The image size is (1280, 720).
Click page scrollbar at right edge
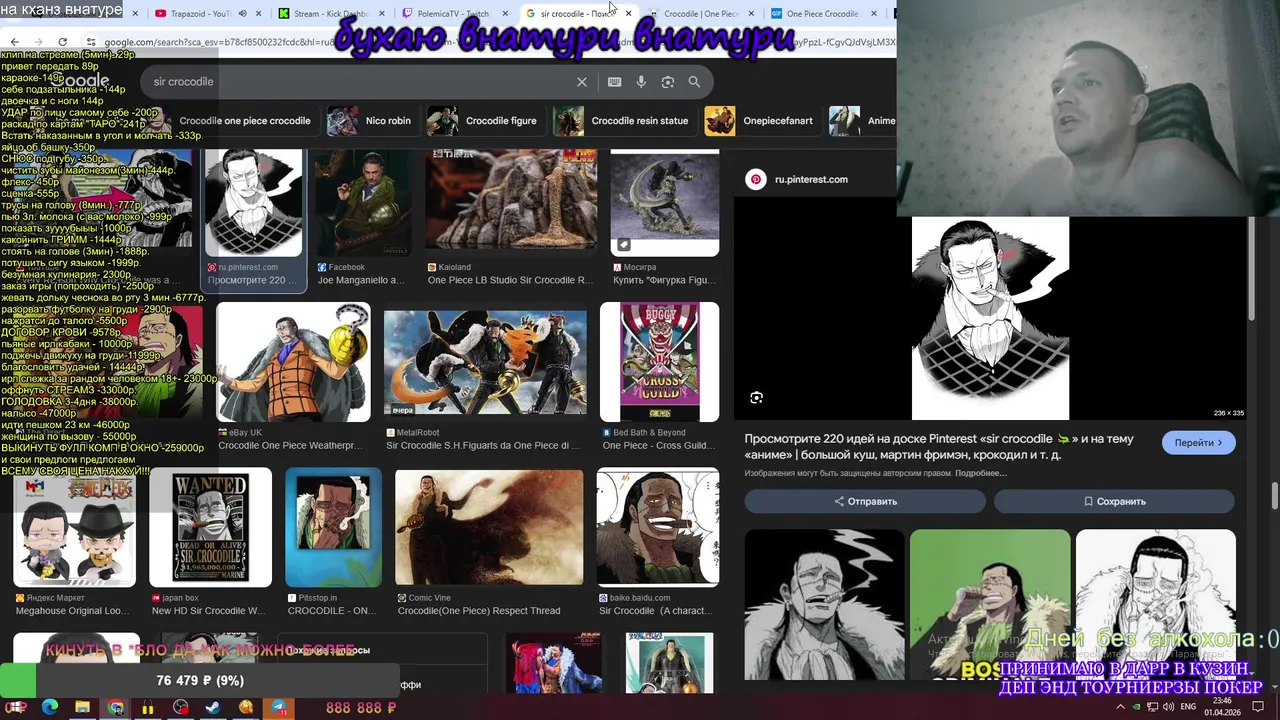coord(1275,495)
